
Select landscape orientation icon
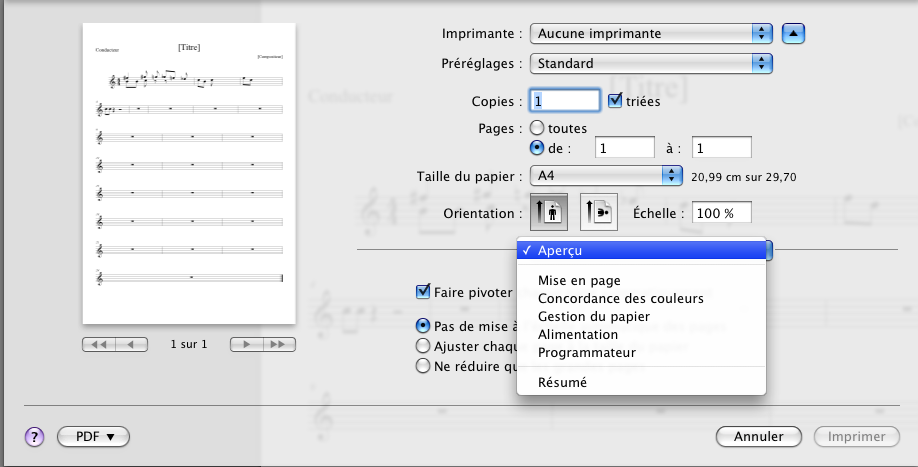pos(598,213)
